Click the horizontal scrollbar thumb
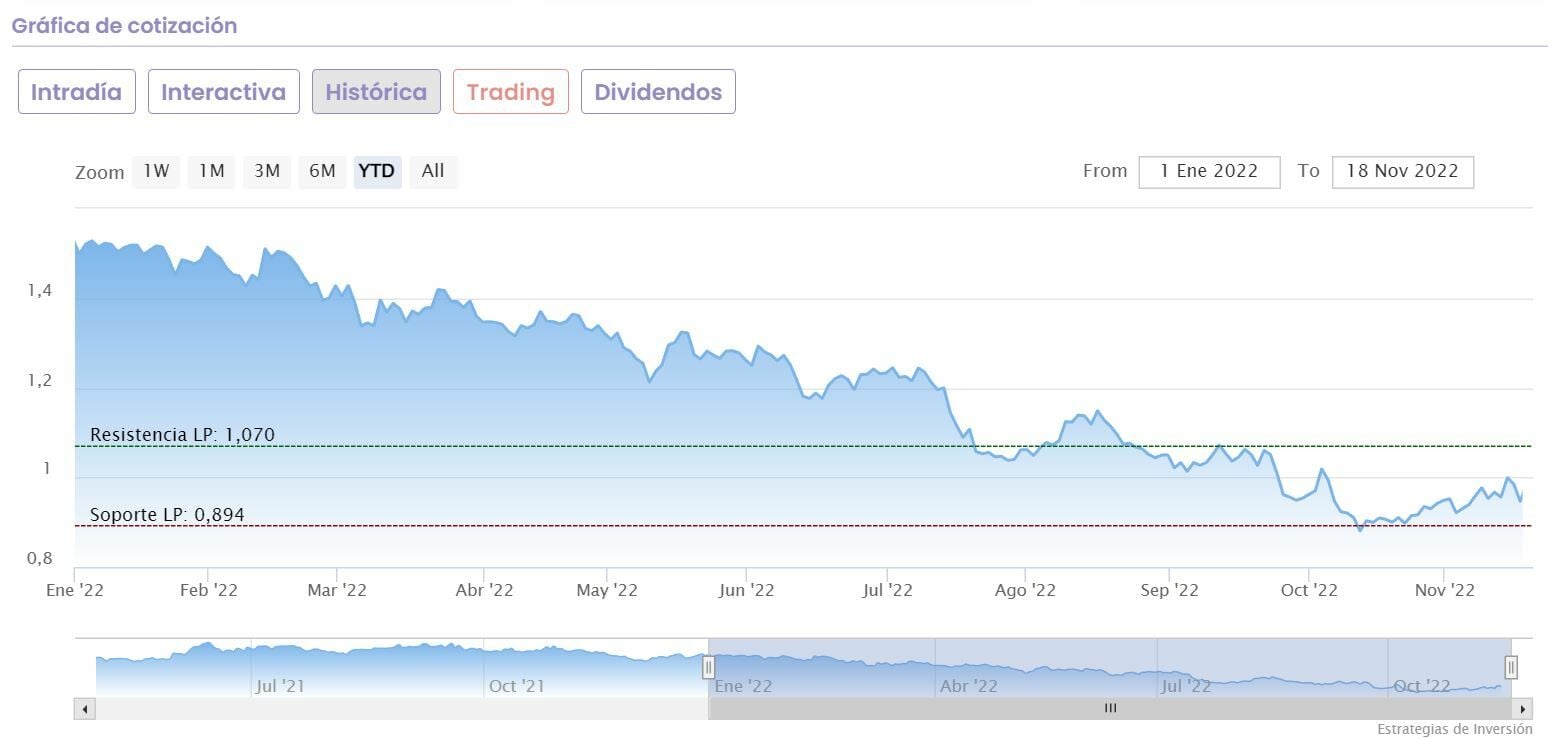The image size is (1559, 739). [1110, 709]
